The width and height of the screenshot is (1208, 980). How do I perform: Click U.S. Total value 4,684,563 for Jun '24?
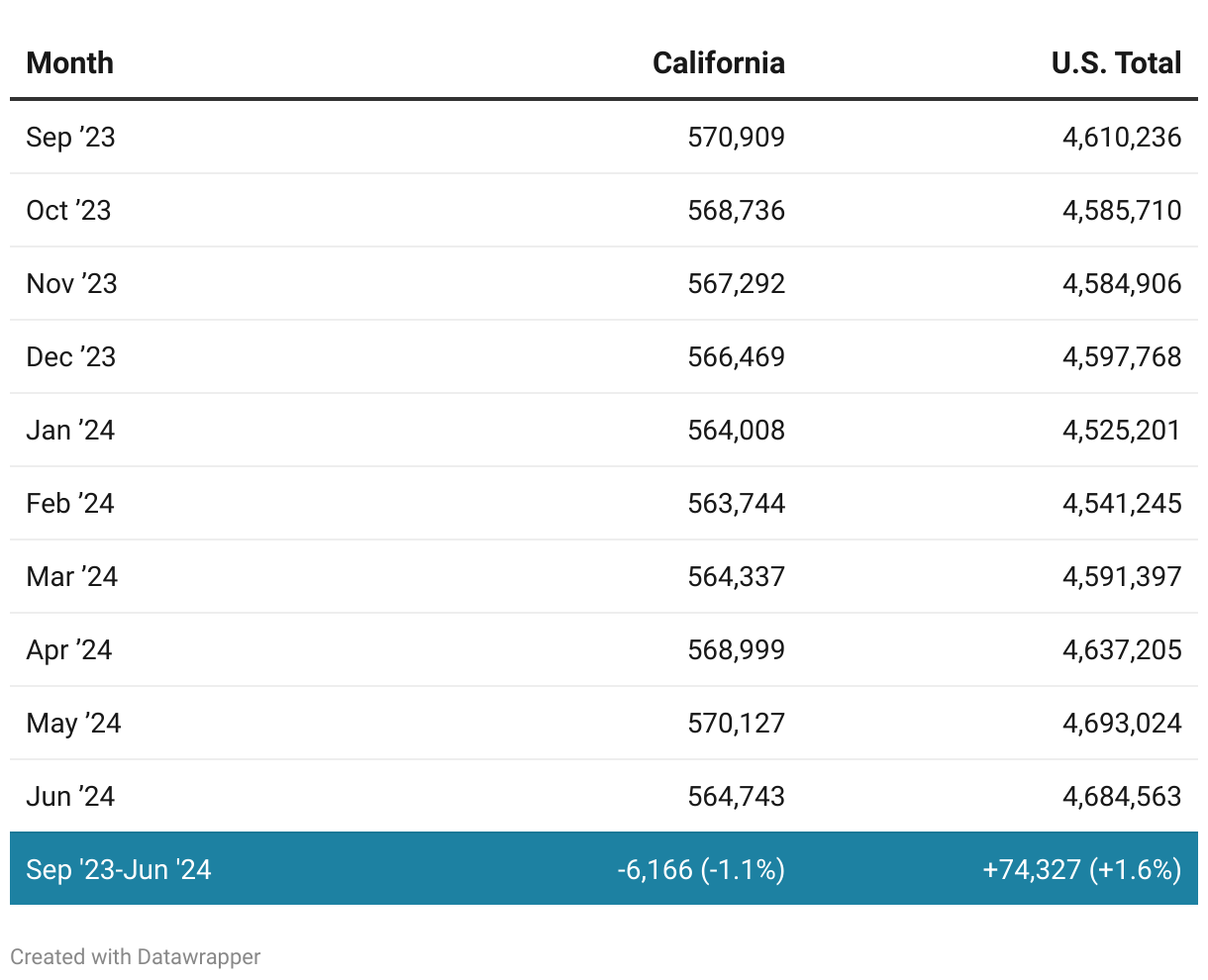coord(1121,797)
